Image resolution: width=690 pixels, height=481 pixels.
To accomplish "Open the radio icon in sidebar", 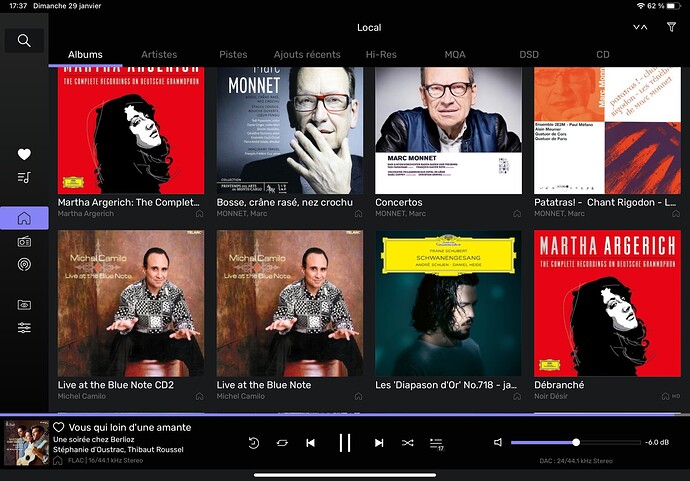I will (24, 242).
